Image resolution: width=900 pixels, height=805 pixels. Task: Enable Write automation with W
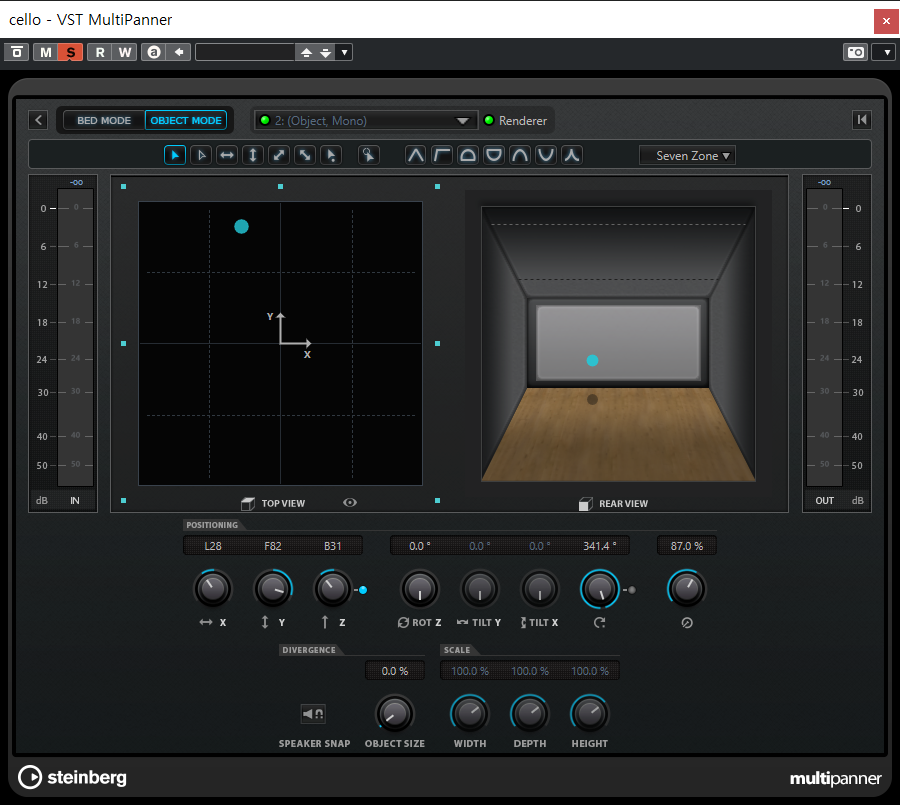pyautogui.click(x=125, y=52)
